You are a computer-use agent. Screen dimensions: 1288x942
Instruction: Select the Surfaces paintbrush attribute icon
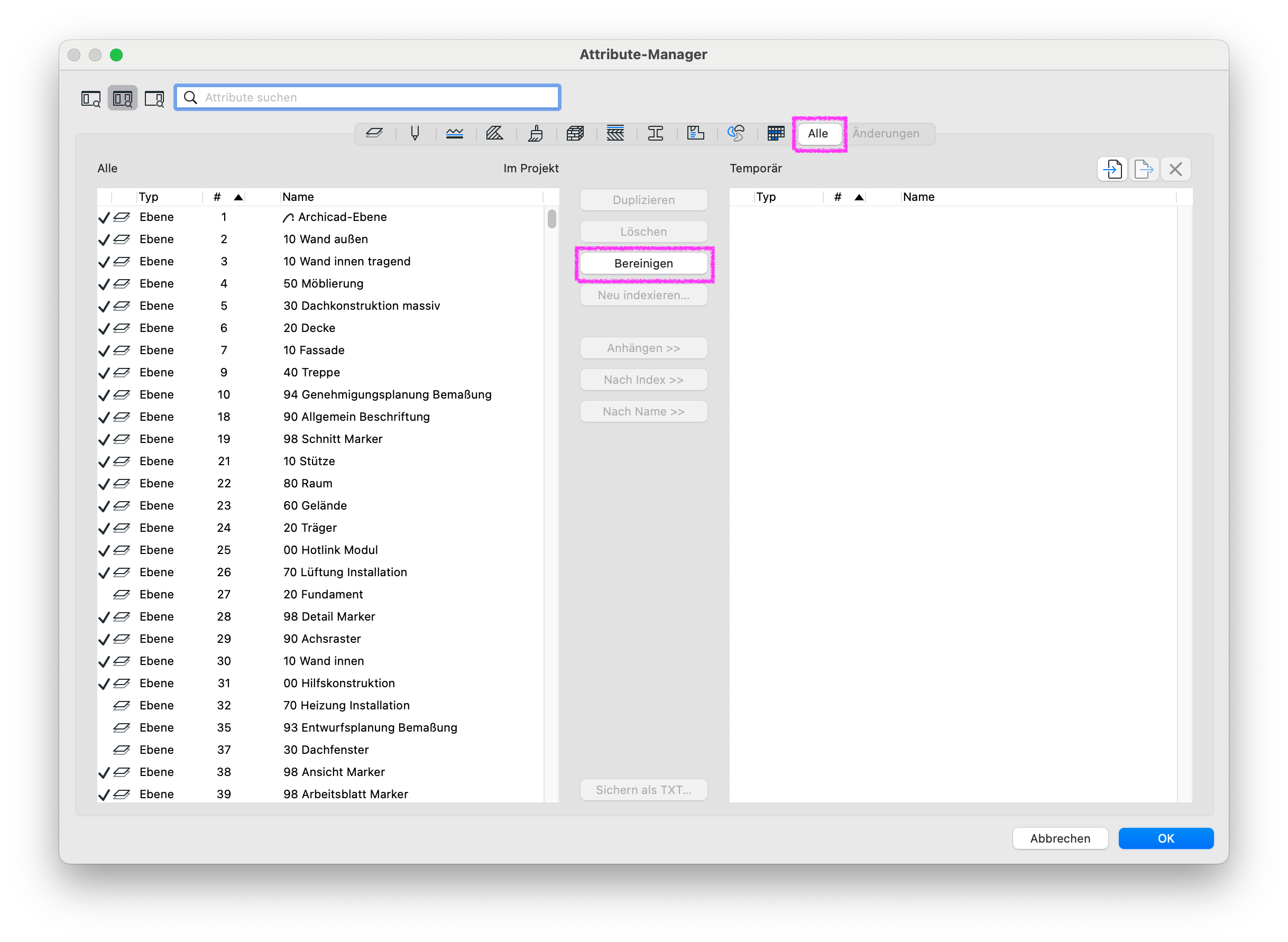(535, 133)
